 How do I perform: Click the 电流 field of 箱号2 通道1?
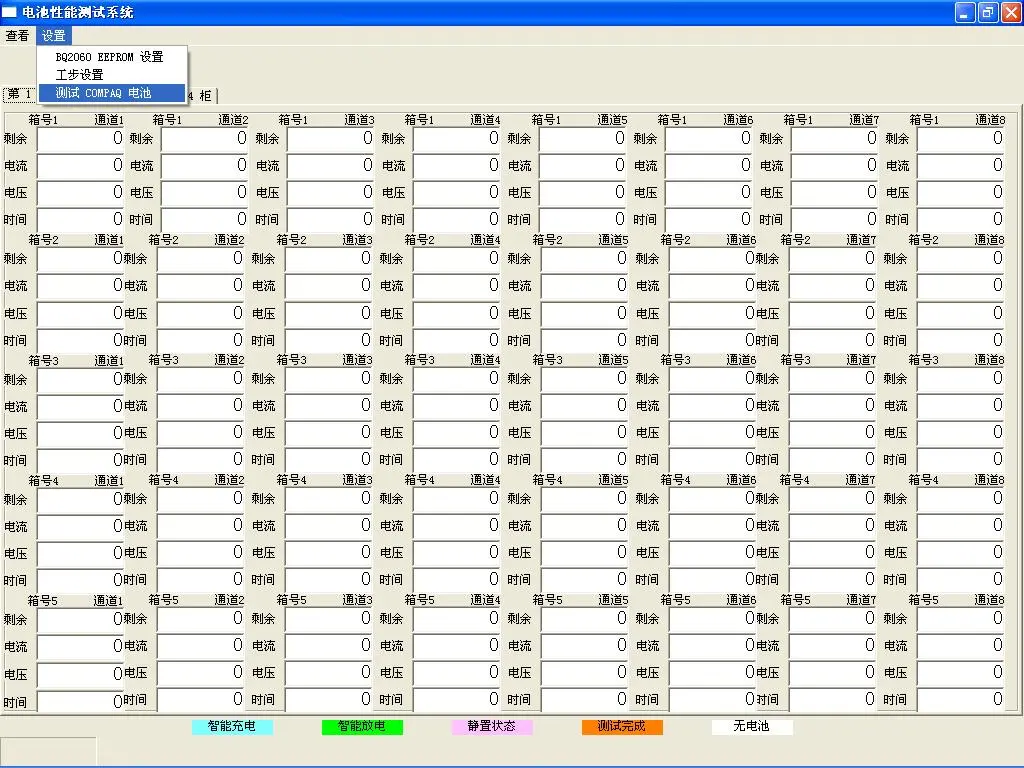80,285
